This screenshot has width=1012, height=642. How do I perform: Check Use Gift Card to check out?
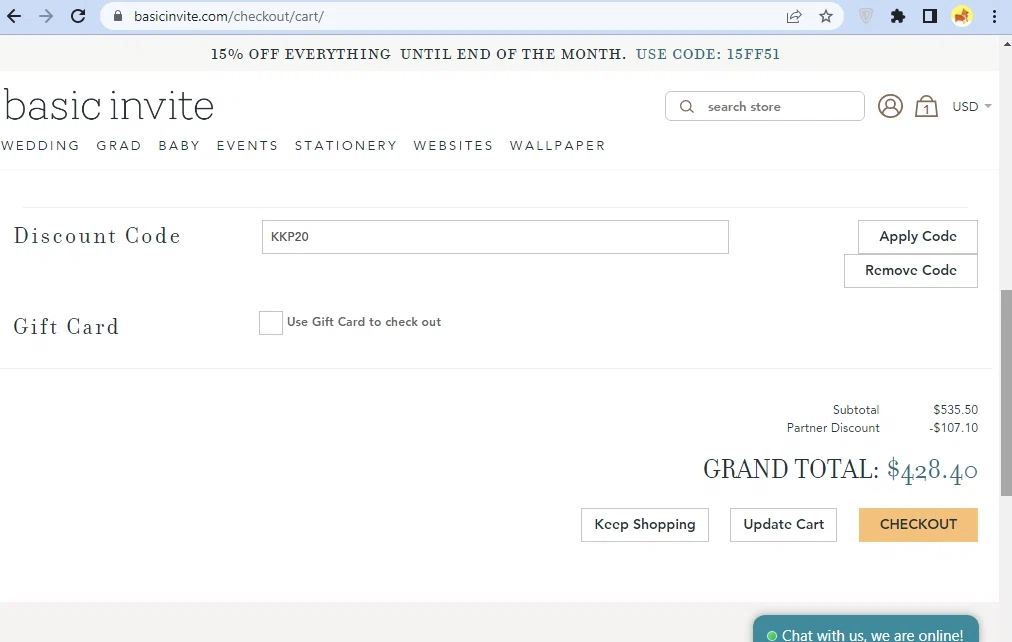click(x=270, y=323)
